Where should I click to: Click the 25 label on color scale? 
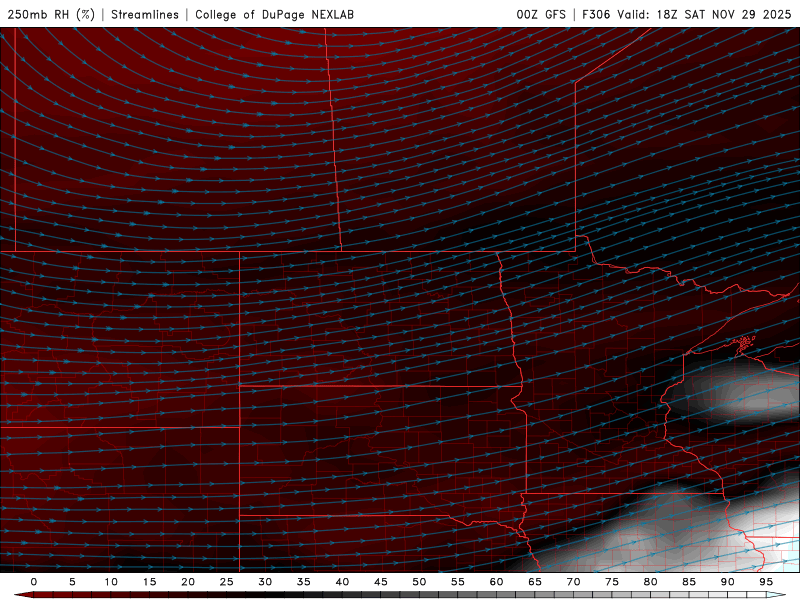pyautogui.click(x=227, y=582)
